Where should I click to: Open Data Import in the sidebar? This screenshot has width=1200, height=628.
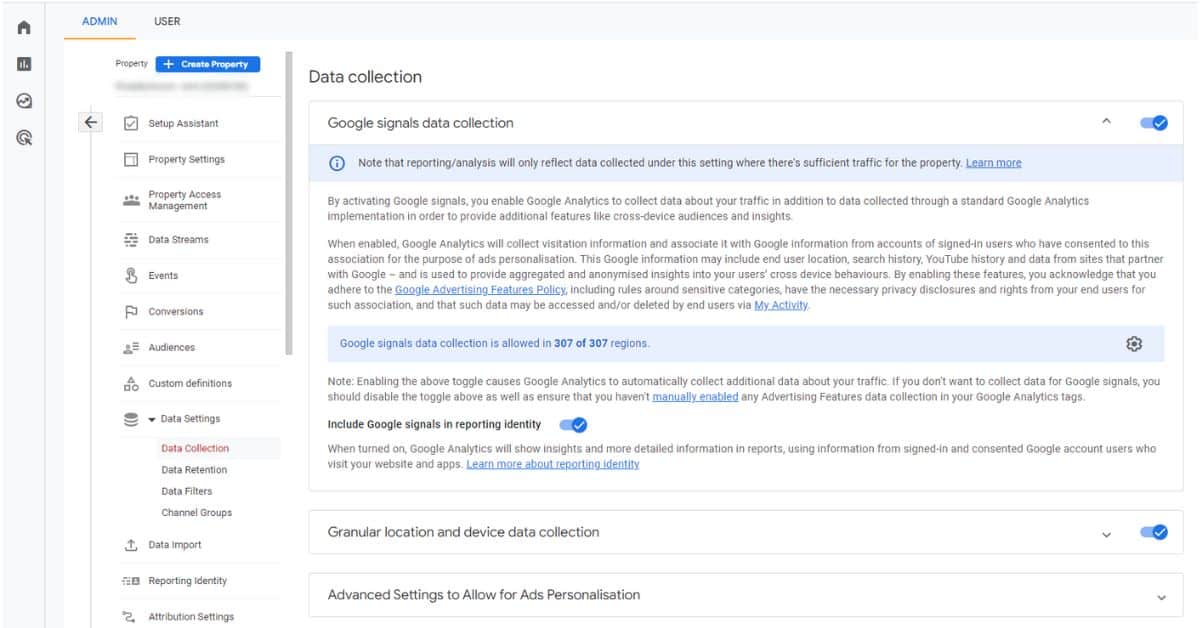175,545
